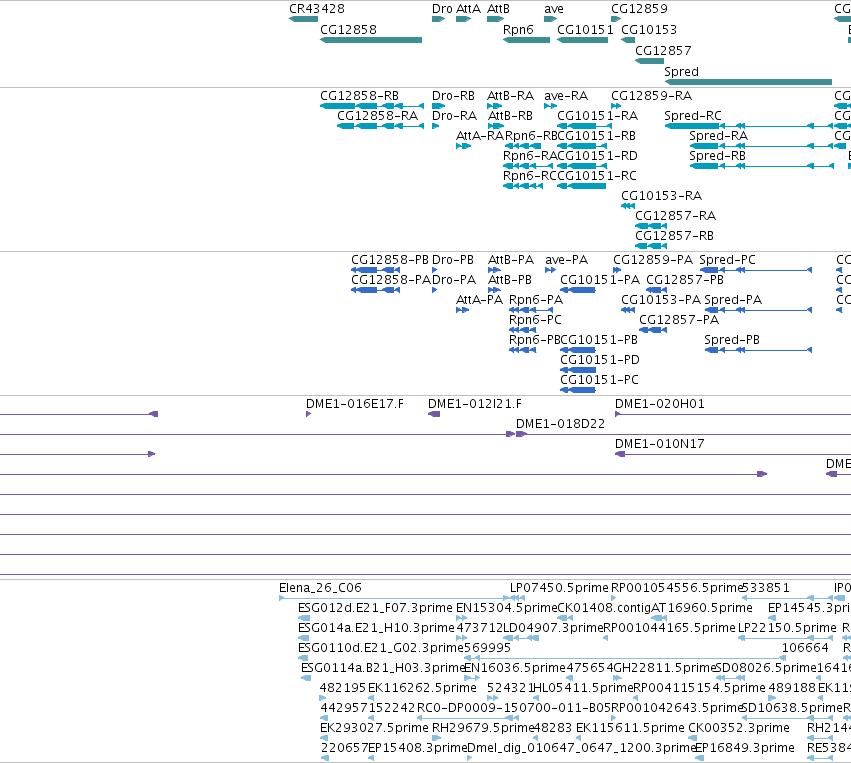Select the Rpn6 gene feature
This screenshot has width=851, height=763.
click(526, 40)
